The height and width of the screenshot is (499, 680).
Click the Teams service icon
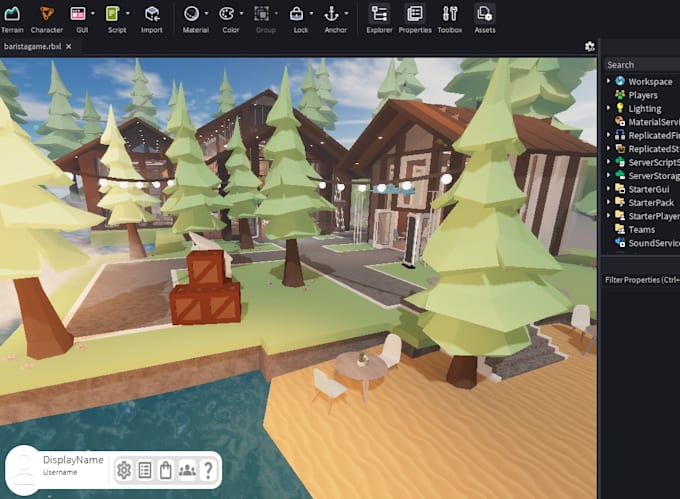[x=620, y=229]
